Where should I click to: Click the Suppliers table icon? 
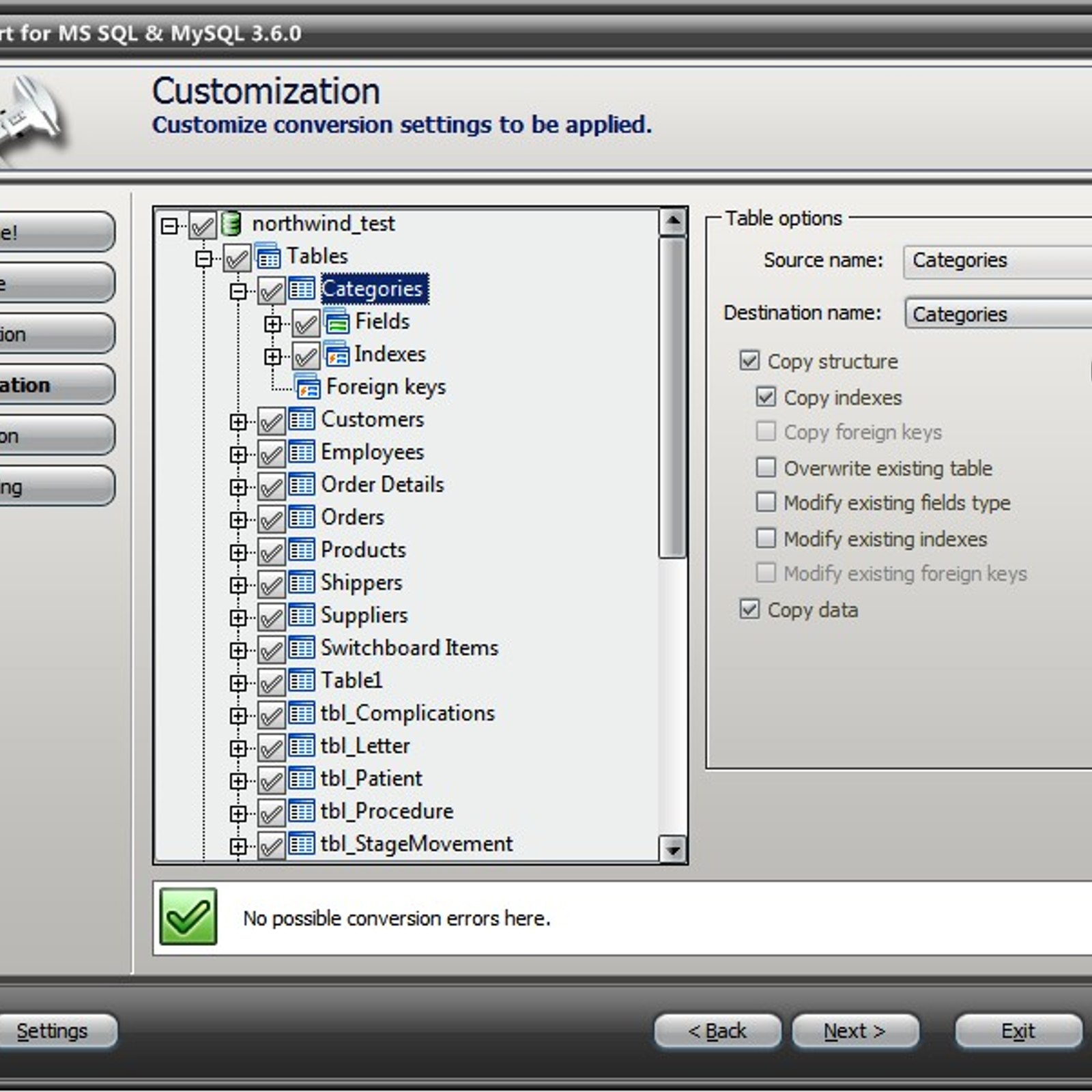coord(302,615)
